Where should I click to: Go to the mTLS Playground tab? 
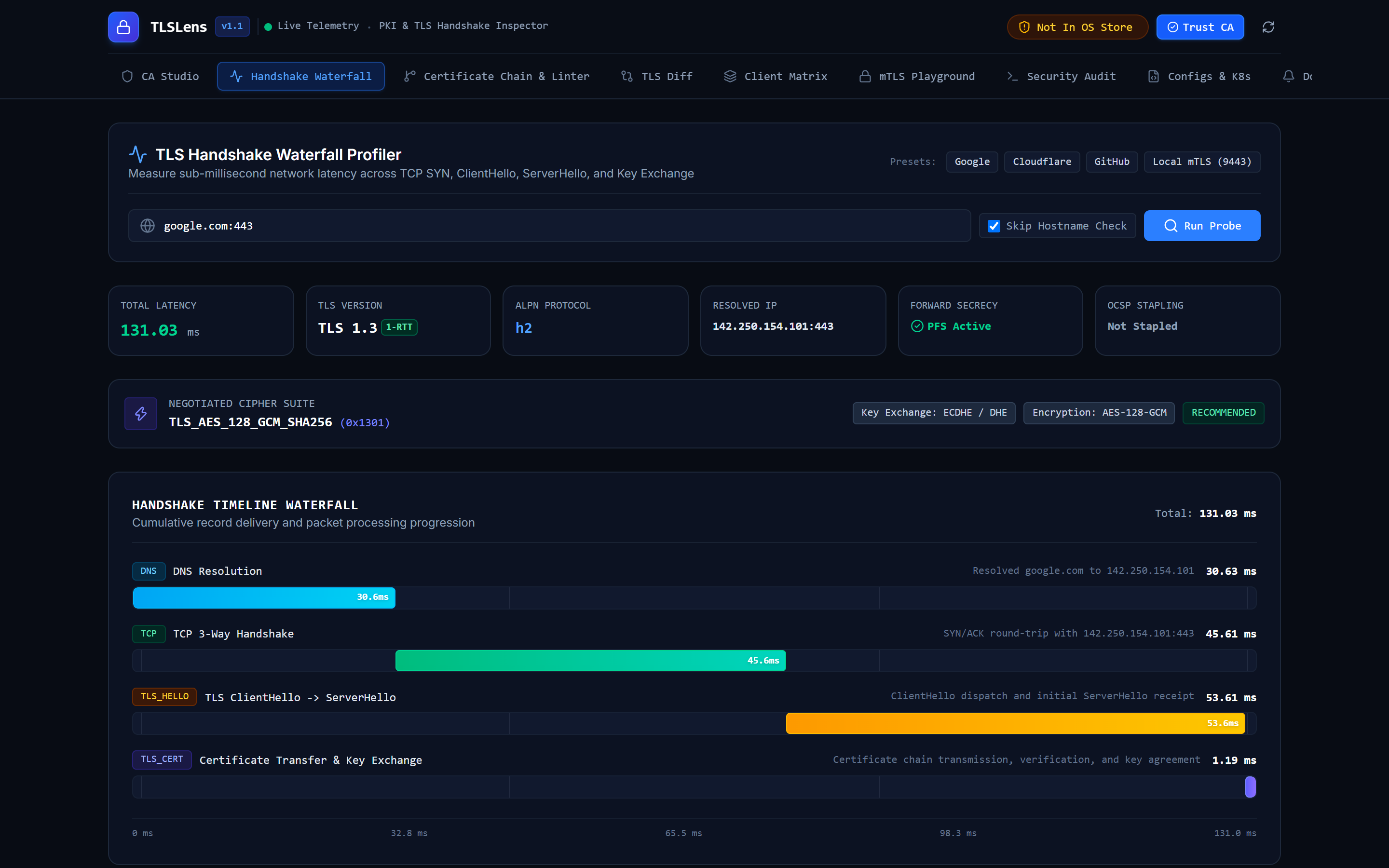click(917, 76)
